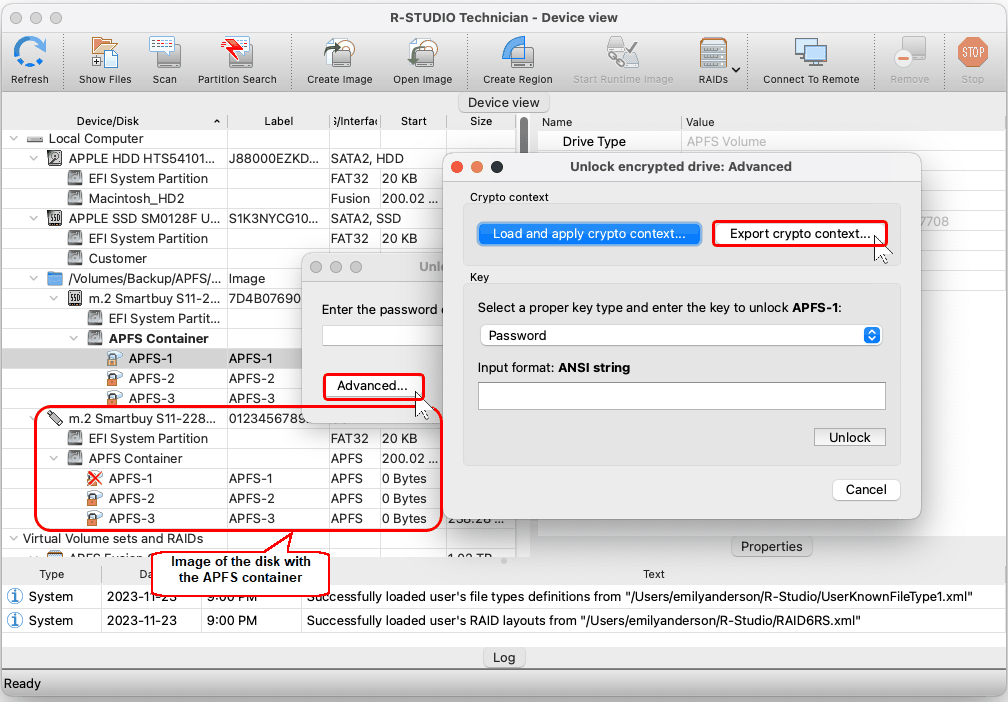The height and width of the screenshot is (702, 1008).
Task: Collapse the APPLE SSD SM0128F node
Action: tap(34, 218)
